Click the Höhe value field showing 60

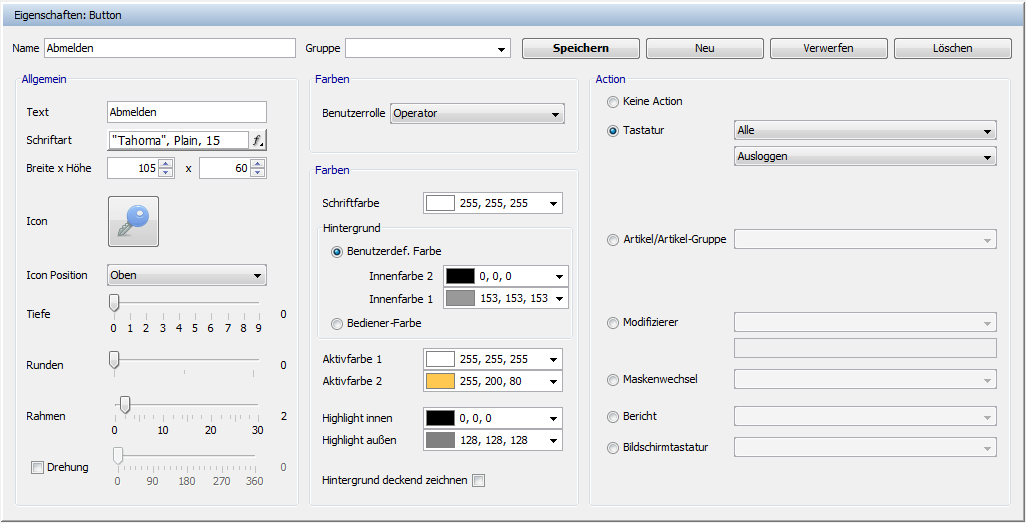click(225, 168)
